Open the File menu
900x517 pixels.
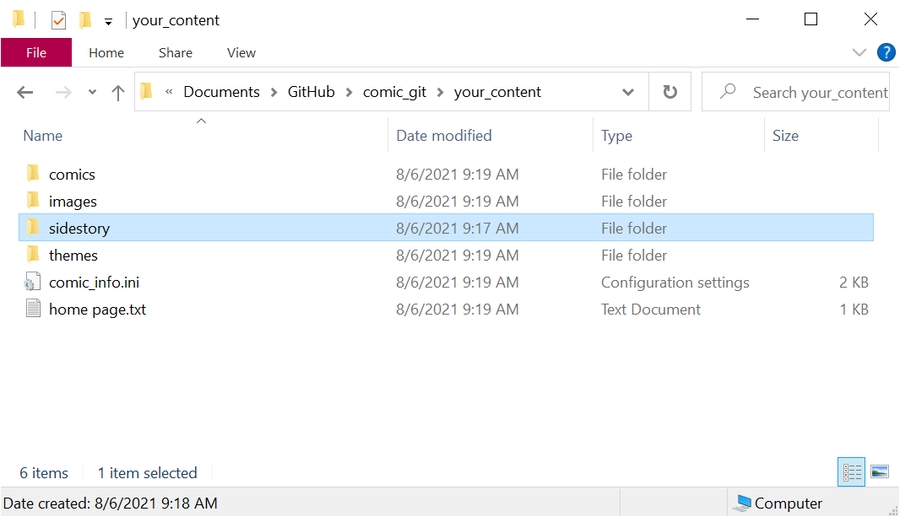[x=36, y=53]
